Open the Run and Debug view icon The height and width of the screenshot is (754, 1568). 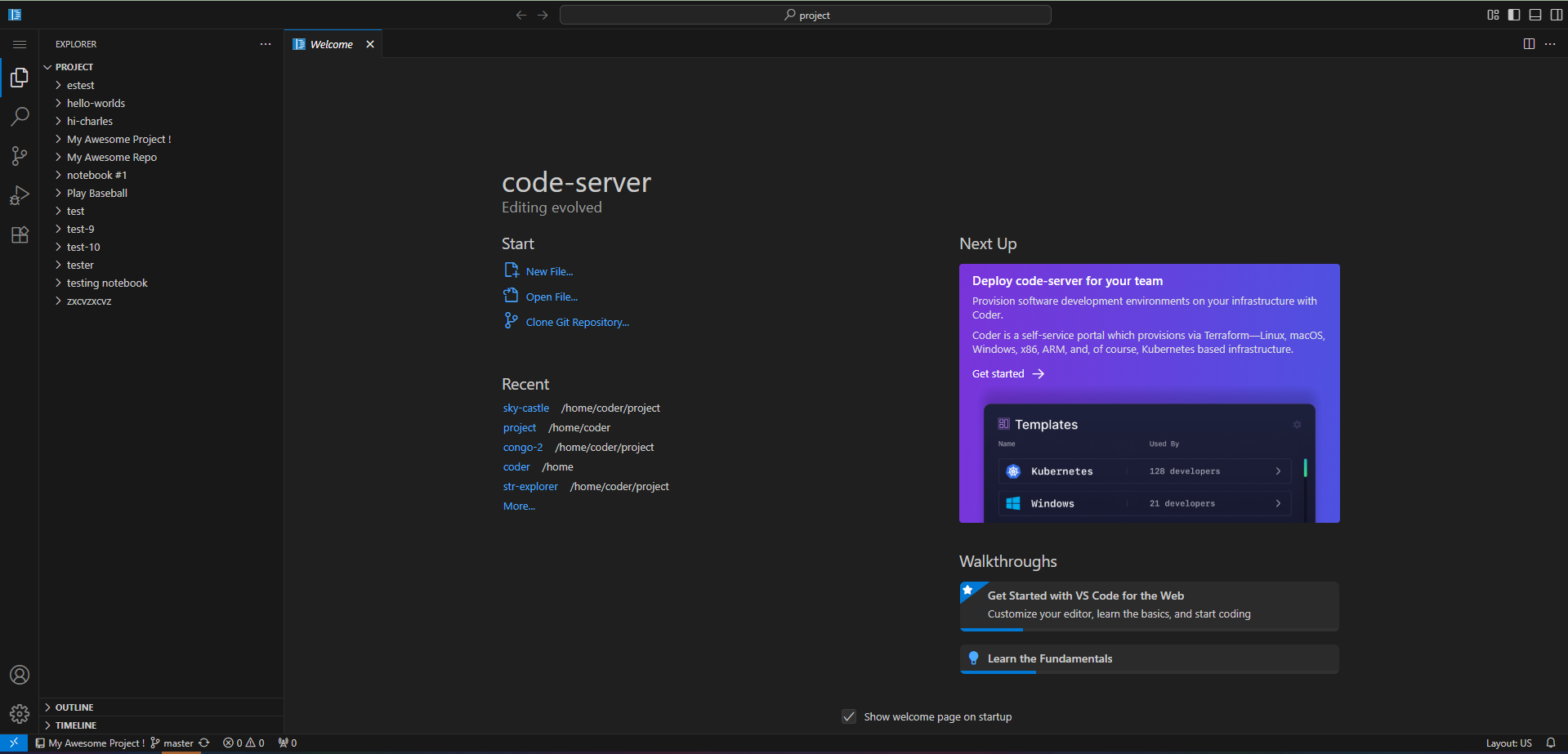(x=20, y=195)
